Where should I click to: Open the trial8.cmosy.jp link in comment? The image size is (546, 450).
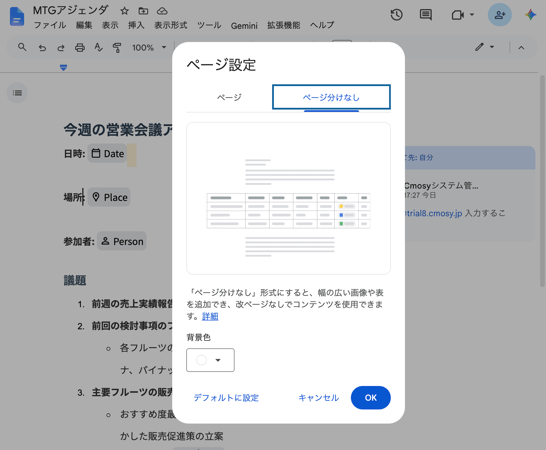433,213
